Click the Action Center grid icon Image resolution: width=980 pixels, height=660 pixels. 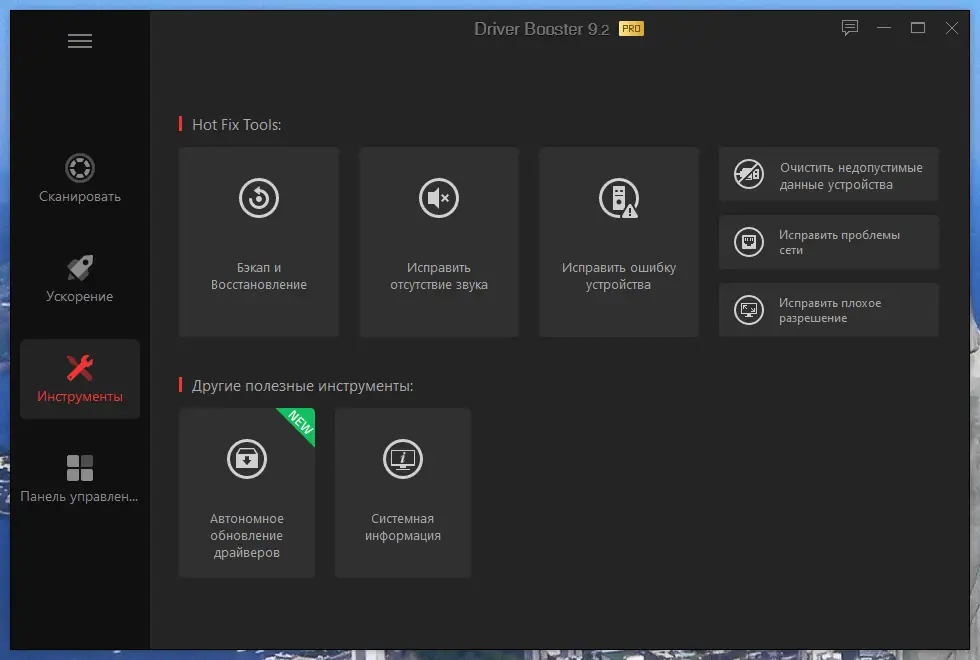click(x=80, y=468)
